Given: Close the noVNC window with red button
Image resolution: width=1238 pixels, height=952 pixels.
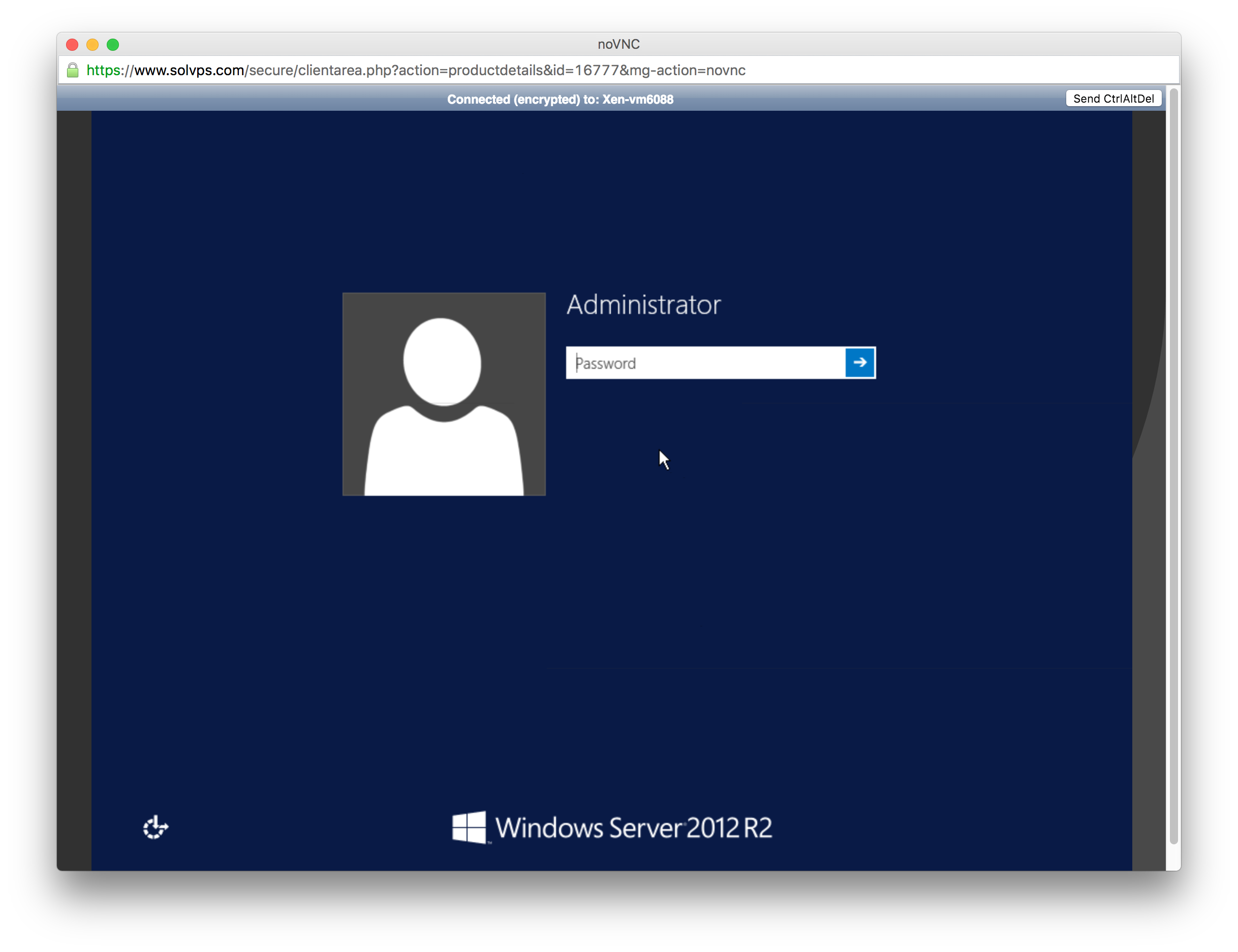Looking at the screenshot, I should 72,44.
